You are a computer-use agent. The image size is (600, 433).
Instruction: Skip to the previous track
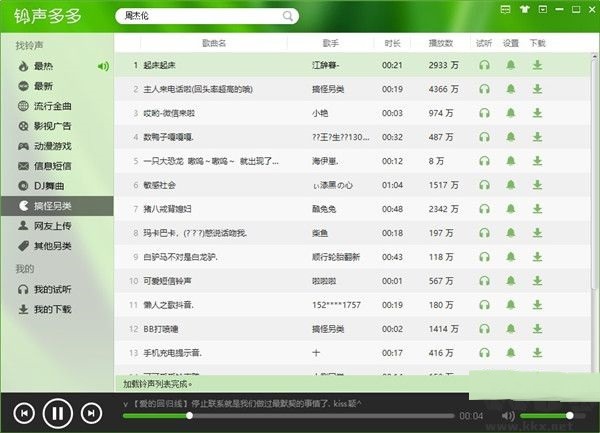click(x=24, y=413)
